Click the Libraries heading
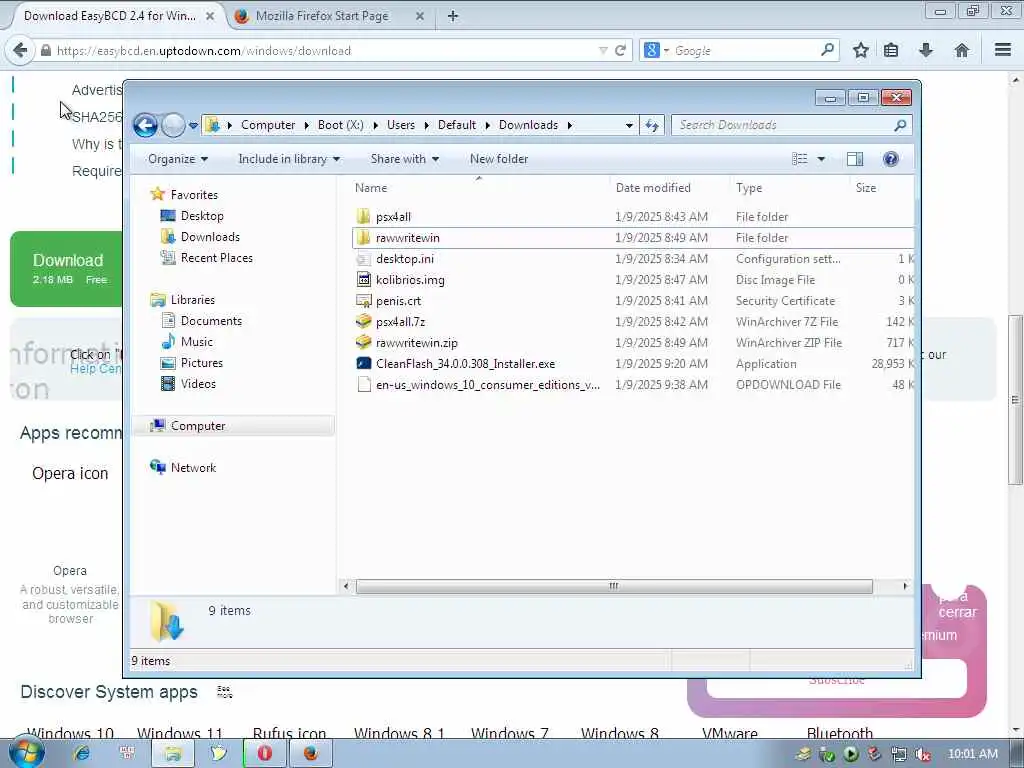This screenshot has width=1024, height=768. 182,300
